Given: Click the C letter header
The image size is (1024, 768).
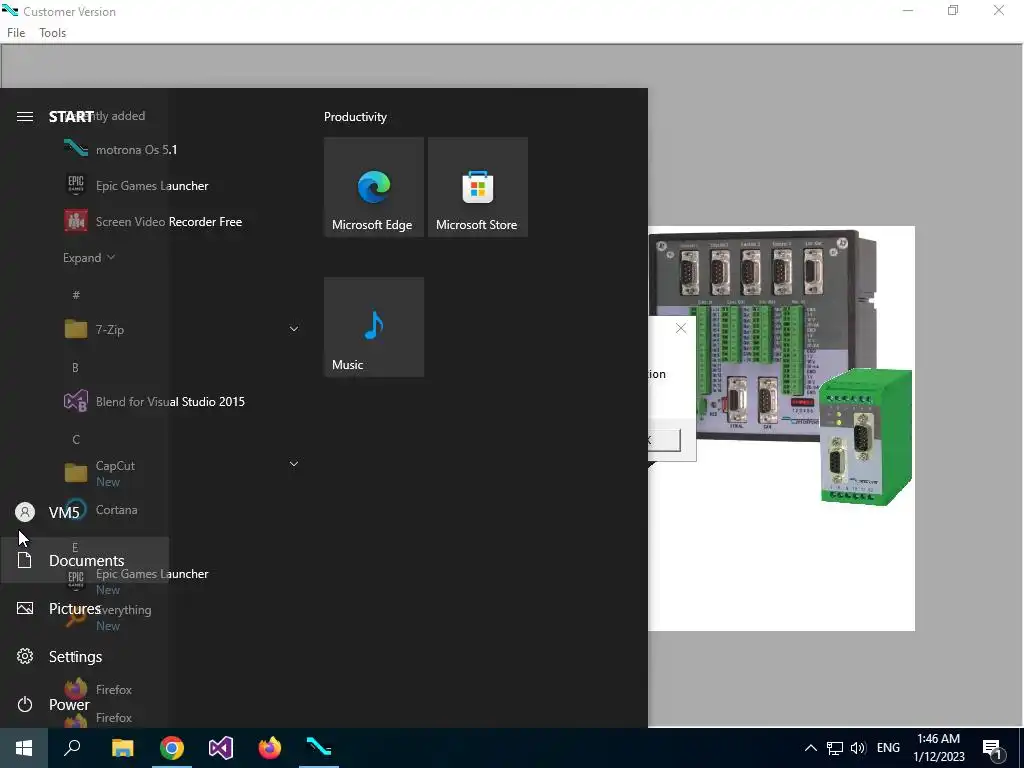Looking at the screenshot, I should click(76, 440).
